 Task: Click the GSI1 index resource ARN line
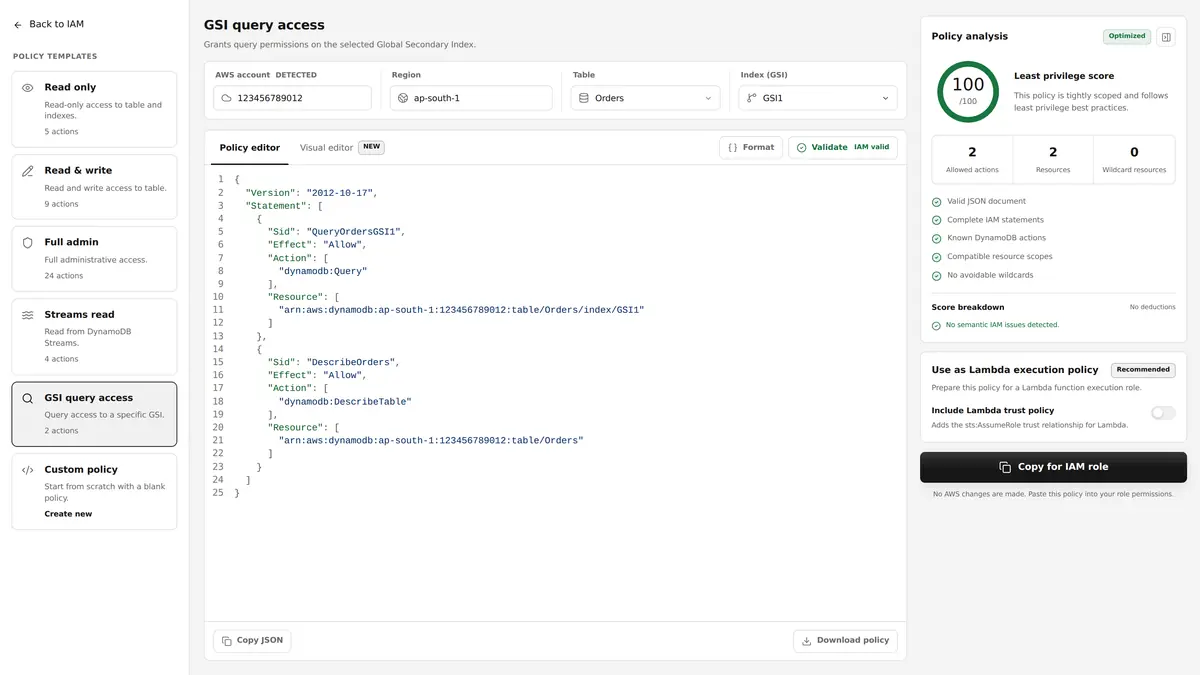click(x=461, y=309)
